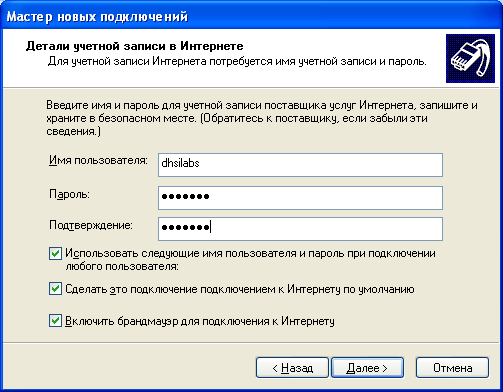Click inside the Подтверждение confirmation field
The image size is (503, 392).
click(x=300, y=229)
